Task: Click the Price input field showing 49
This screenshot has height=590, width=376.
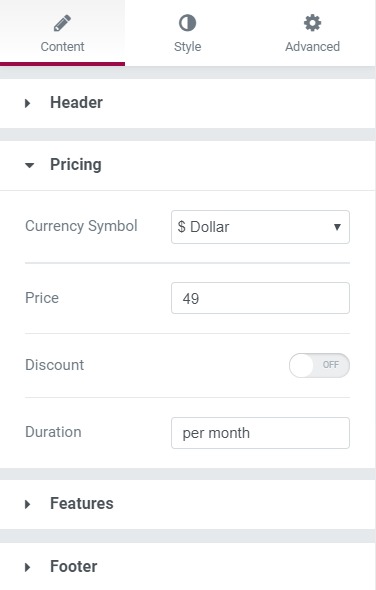Action: pos(260,298)
